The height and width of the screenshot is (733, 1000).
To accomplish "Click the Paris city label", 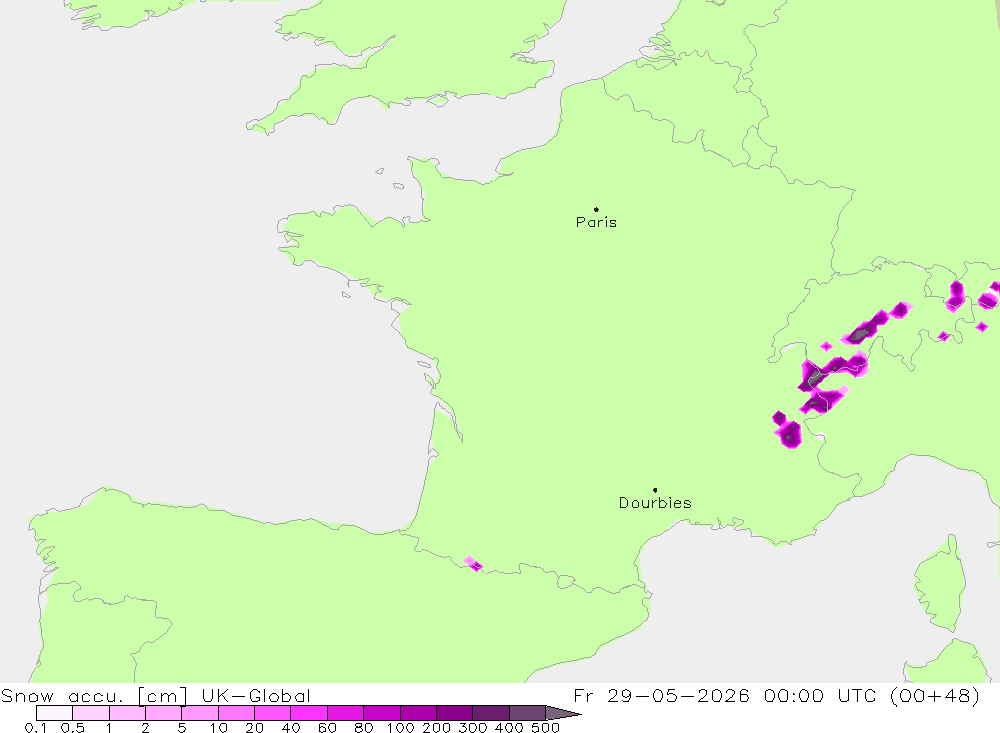I will tap(596, 222).
